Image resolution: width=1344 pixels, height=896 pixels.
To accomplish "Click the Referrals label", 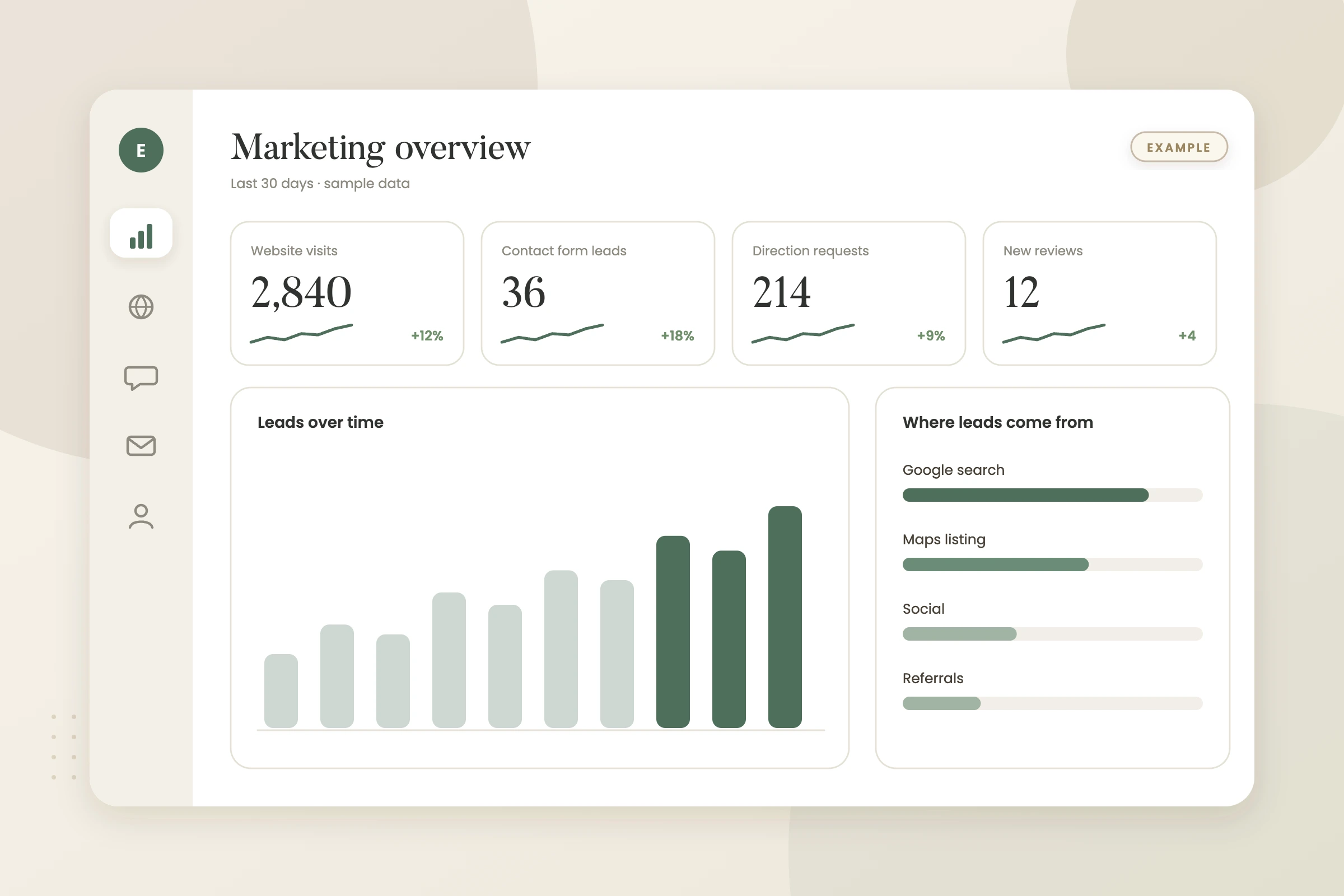I will click(x=932, y=678).
